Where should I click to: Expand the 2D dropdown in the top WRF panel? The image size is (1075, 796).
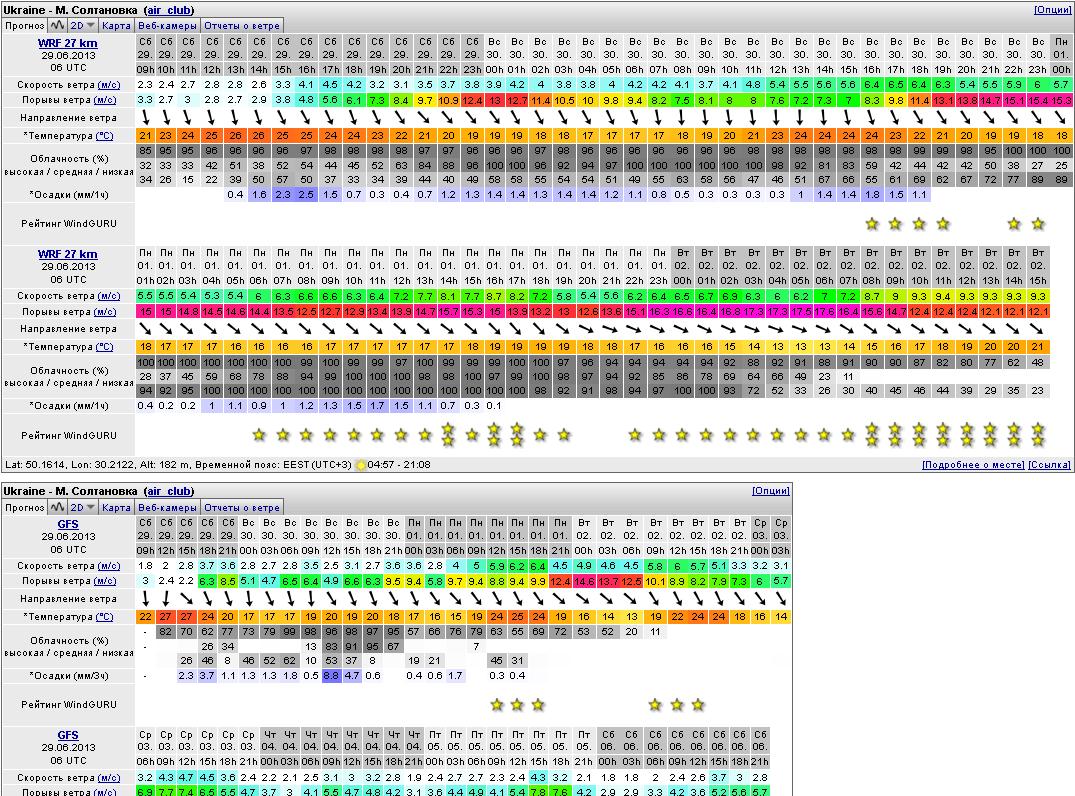coord(83,25)
